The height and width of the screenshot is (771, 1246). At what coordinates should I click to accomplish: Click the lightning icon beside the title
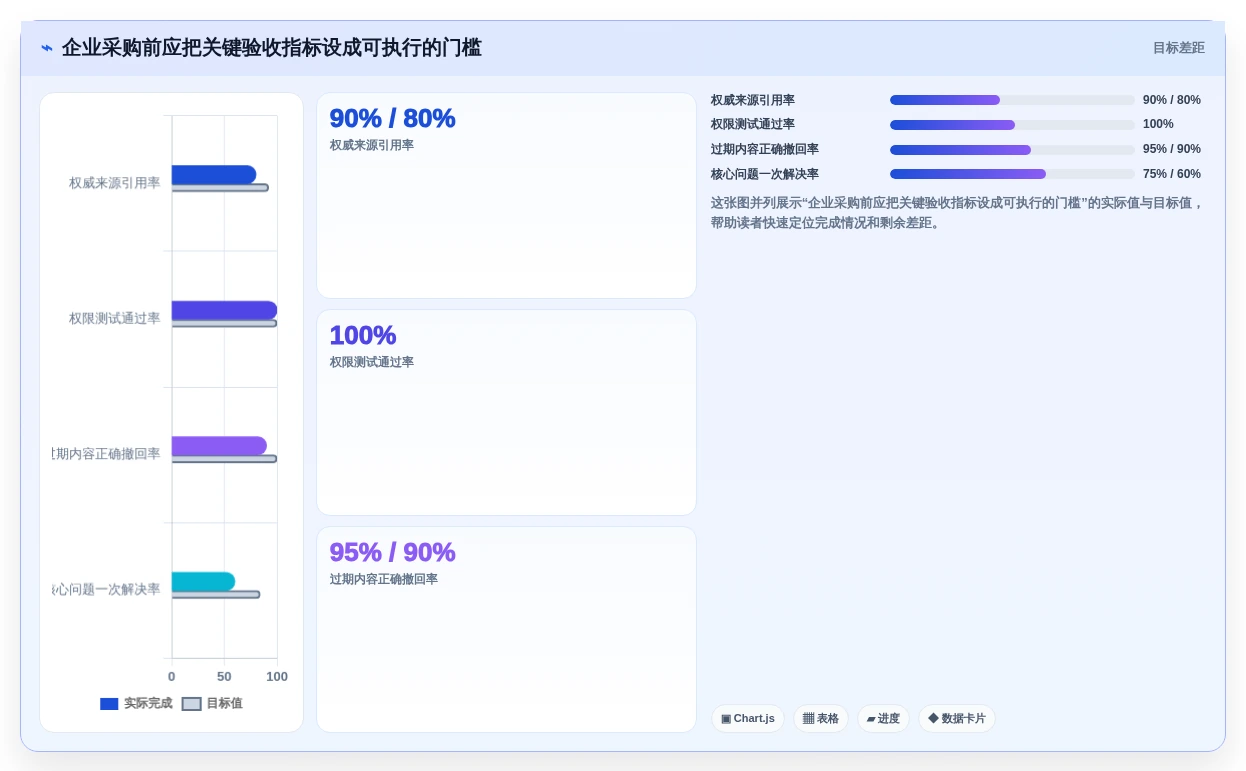[47, 48]
